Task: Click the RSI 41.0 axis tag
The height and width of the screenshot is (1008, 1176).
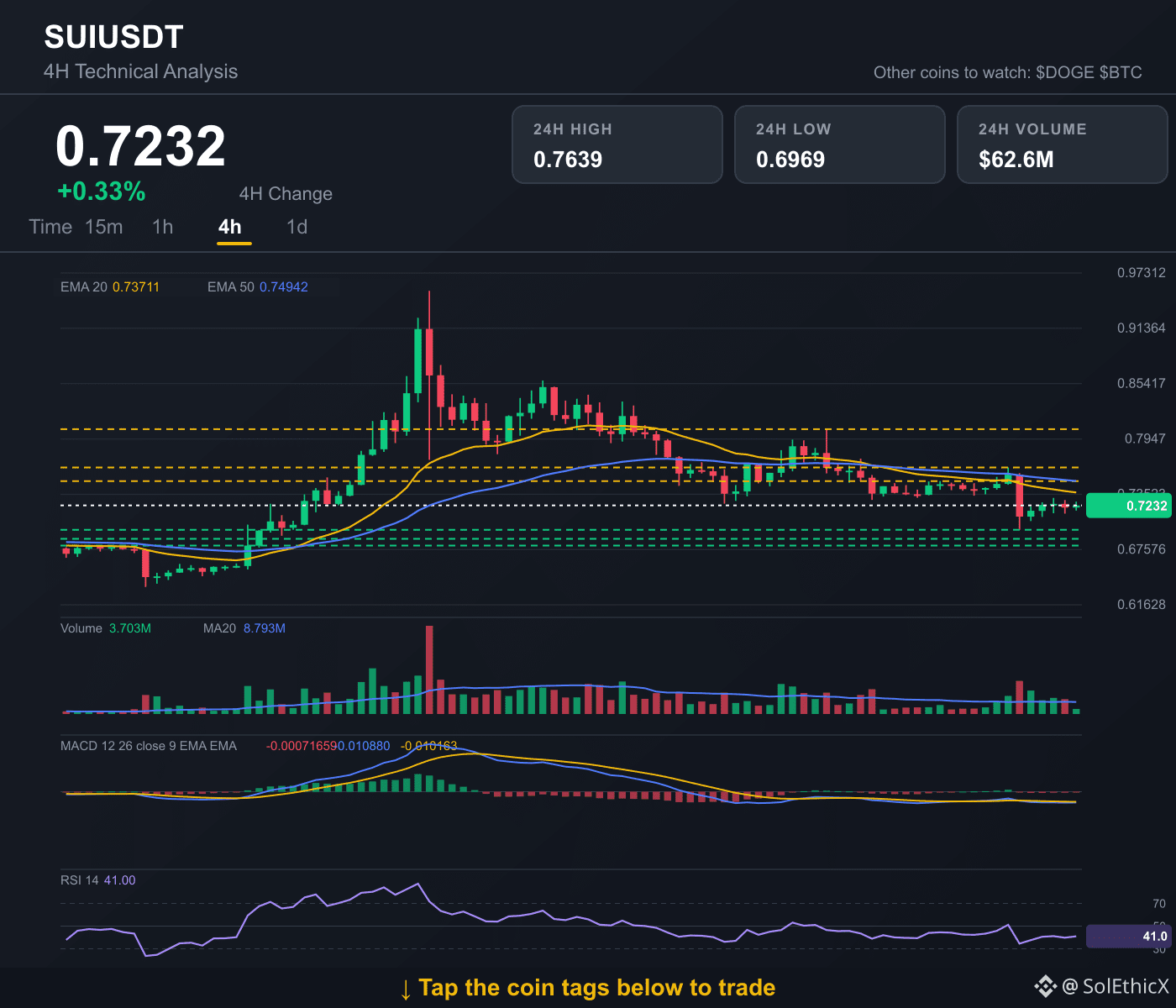Action: [1128, 936]
